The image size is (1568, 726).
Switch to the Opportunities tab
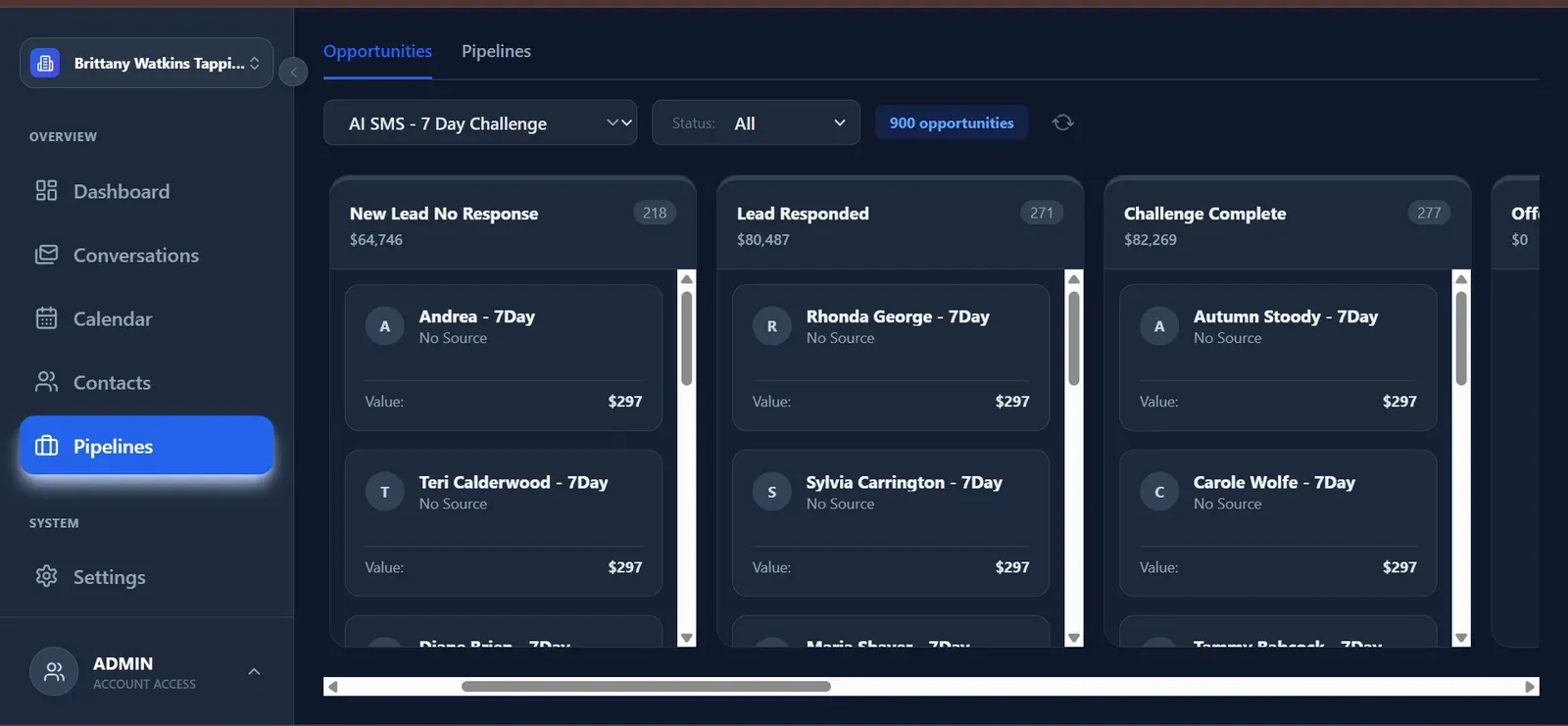377,51
